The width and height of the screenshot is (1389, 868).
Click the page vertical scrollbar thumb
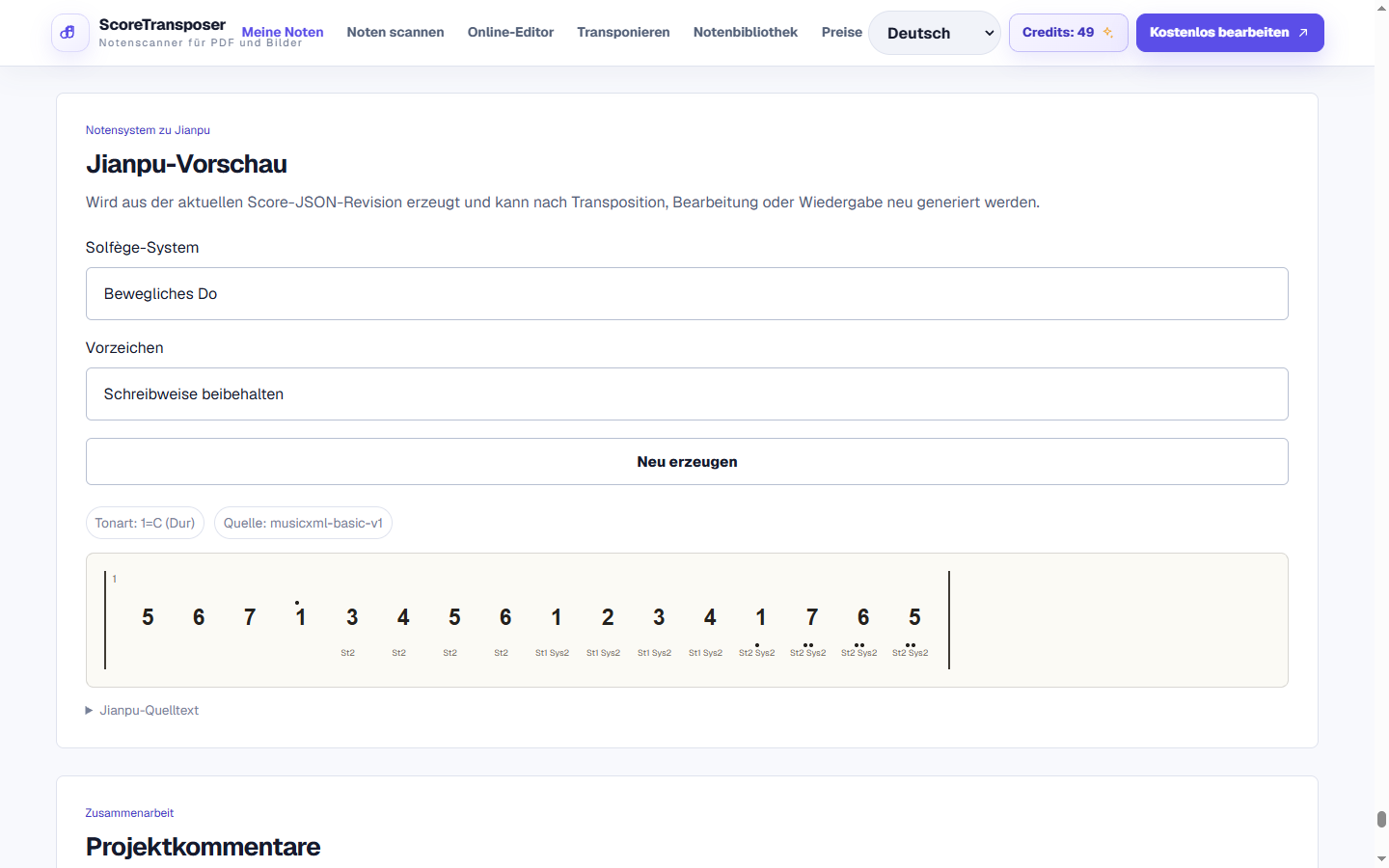[1381, 819]
